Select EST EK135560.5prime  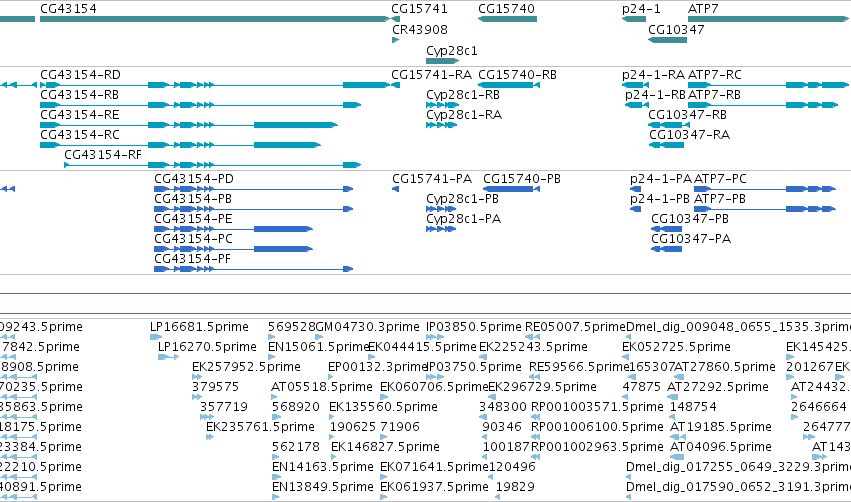383,407
